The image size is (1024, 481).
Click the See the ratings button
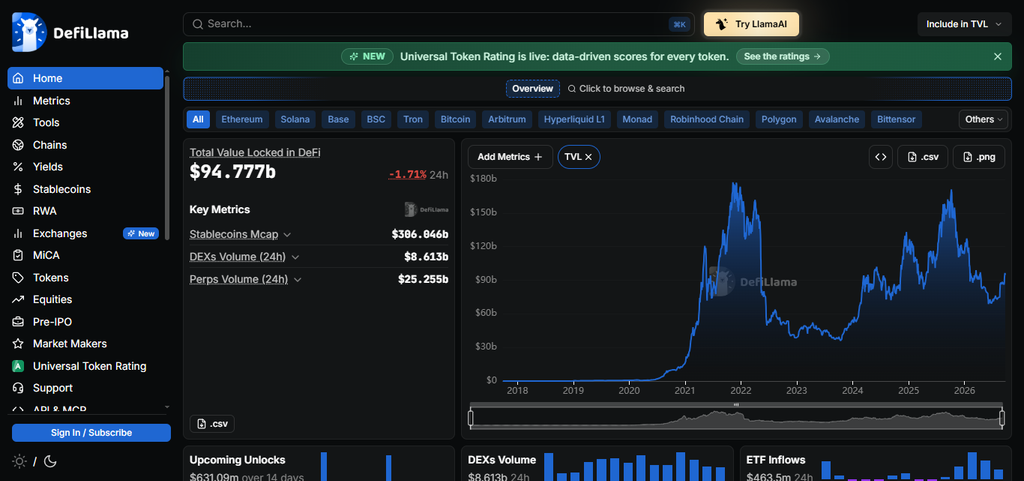(x=782, y=57)
